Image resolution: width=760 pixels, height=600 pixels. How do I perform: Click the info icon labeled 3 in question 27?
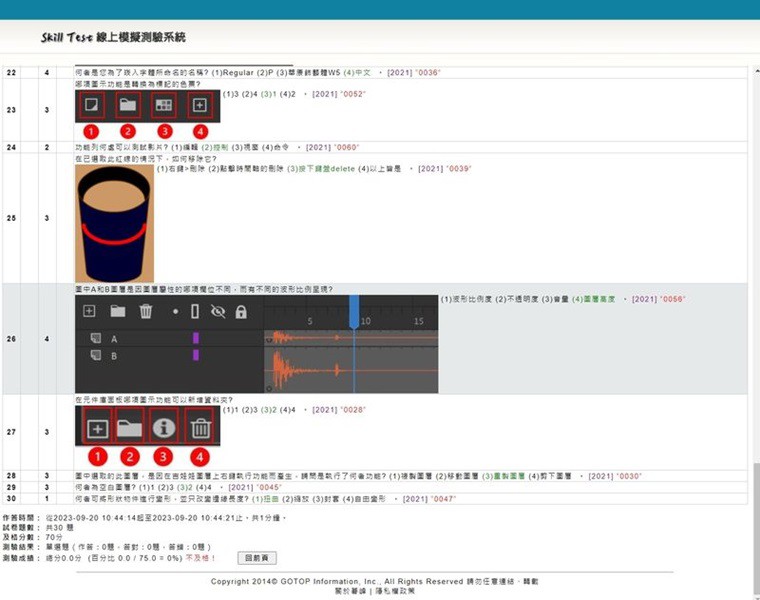(x=164, y=428)
